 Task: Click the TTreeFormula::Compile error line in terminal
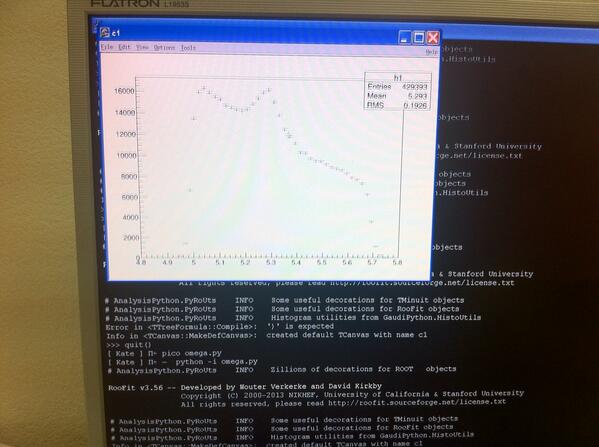coord(220,327)
